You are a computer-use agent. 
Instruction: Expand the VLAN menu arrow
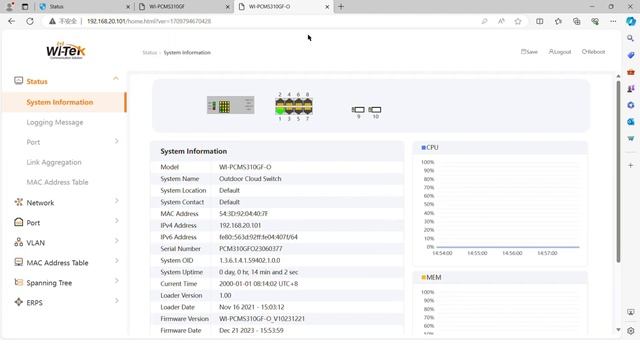pyautogui.click(x=117, y=241)
